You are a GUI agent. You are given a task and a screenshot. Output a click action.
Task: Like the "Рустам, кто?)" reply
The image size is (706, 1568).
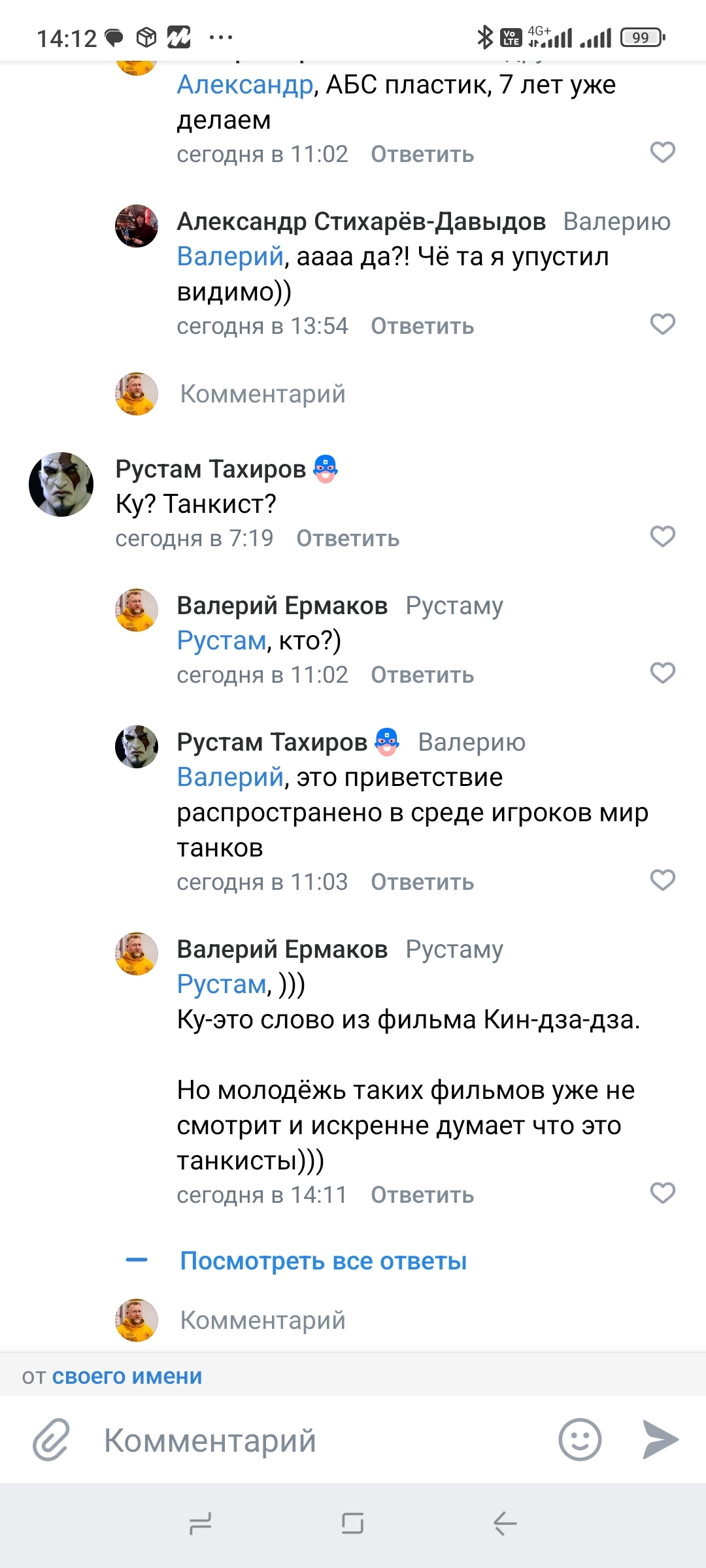662,673
